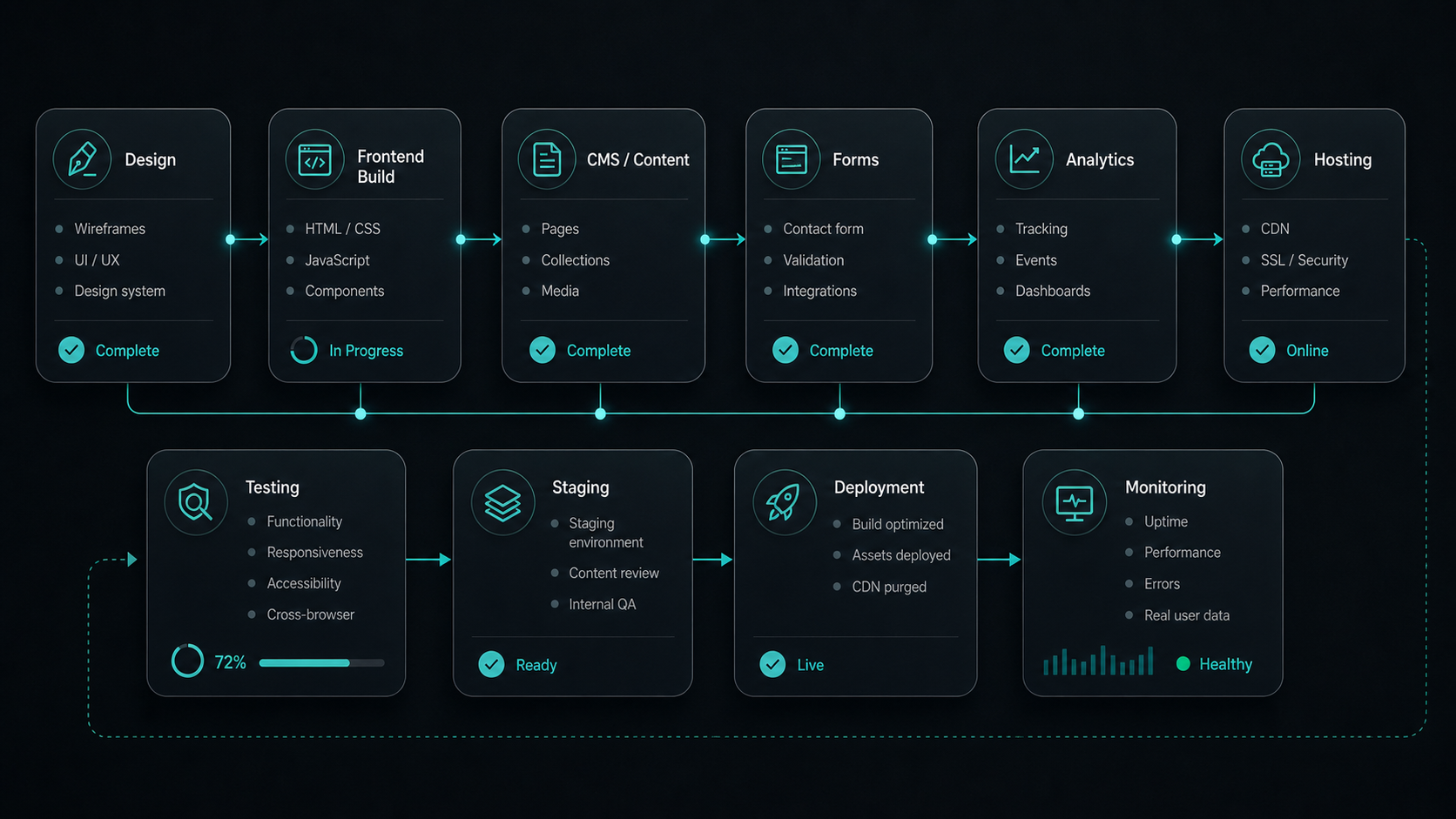Click the Accessibility item in Testing

pos(303,583)
